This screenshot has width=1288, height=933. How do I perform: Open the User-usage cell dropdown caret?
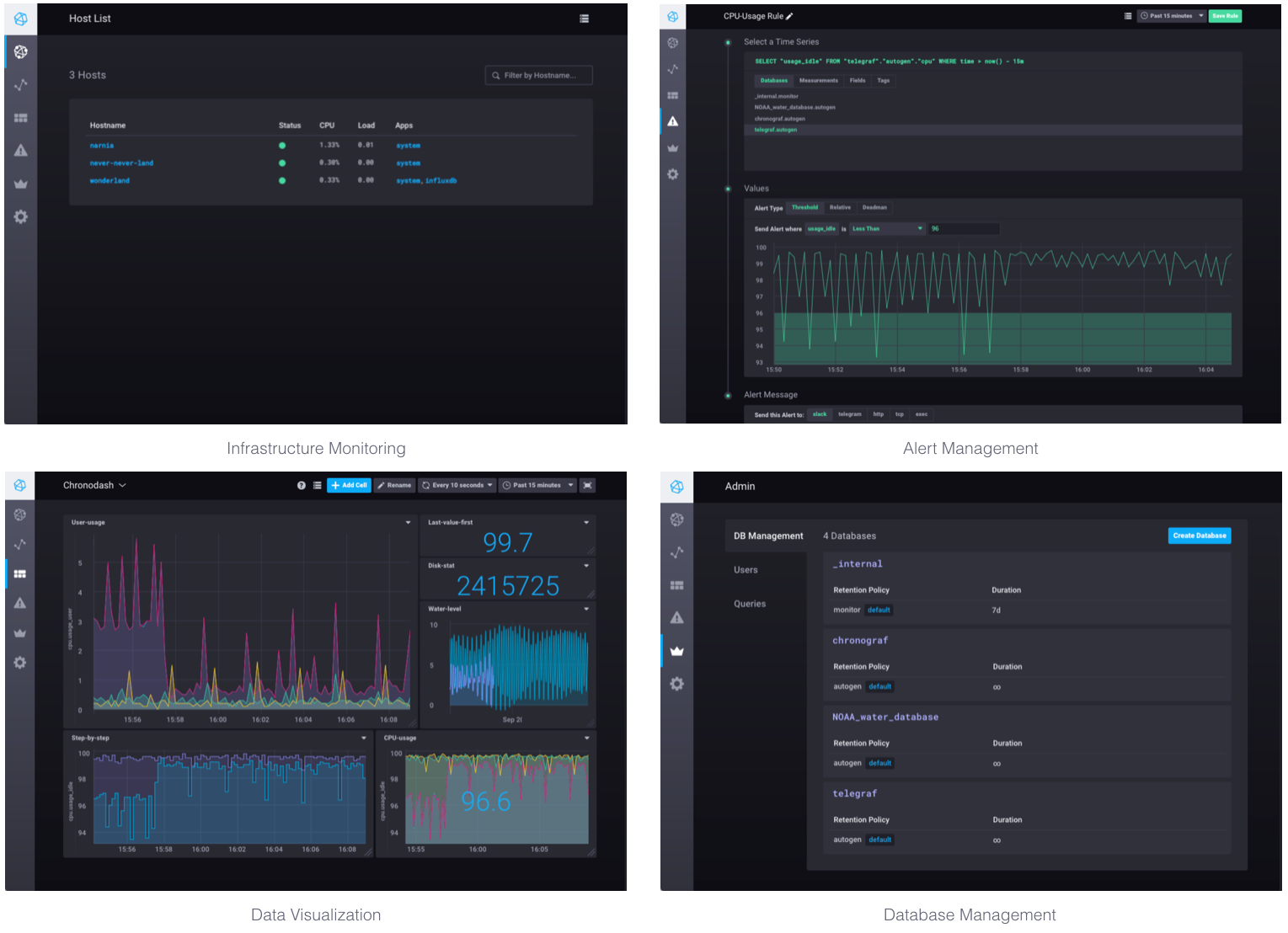[x=409, y=523]
